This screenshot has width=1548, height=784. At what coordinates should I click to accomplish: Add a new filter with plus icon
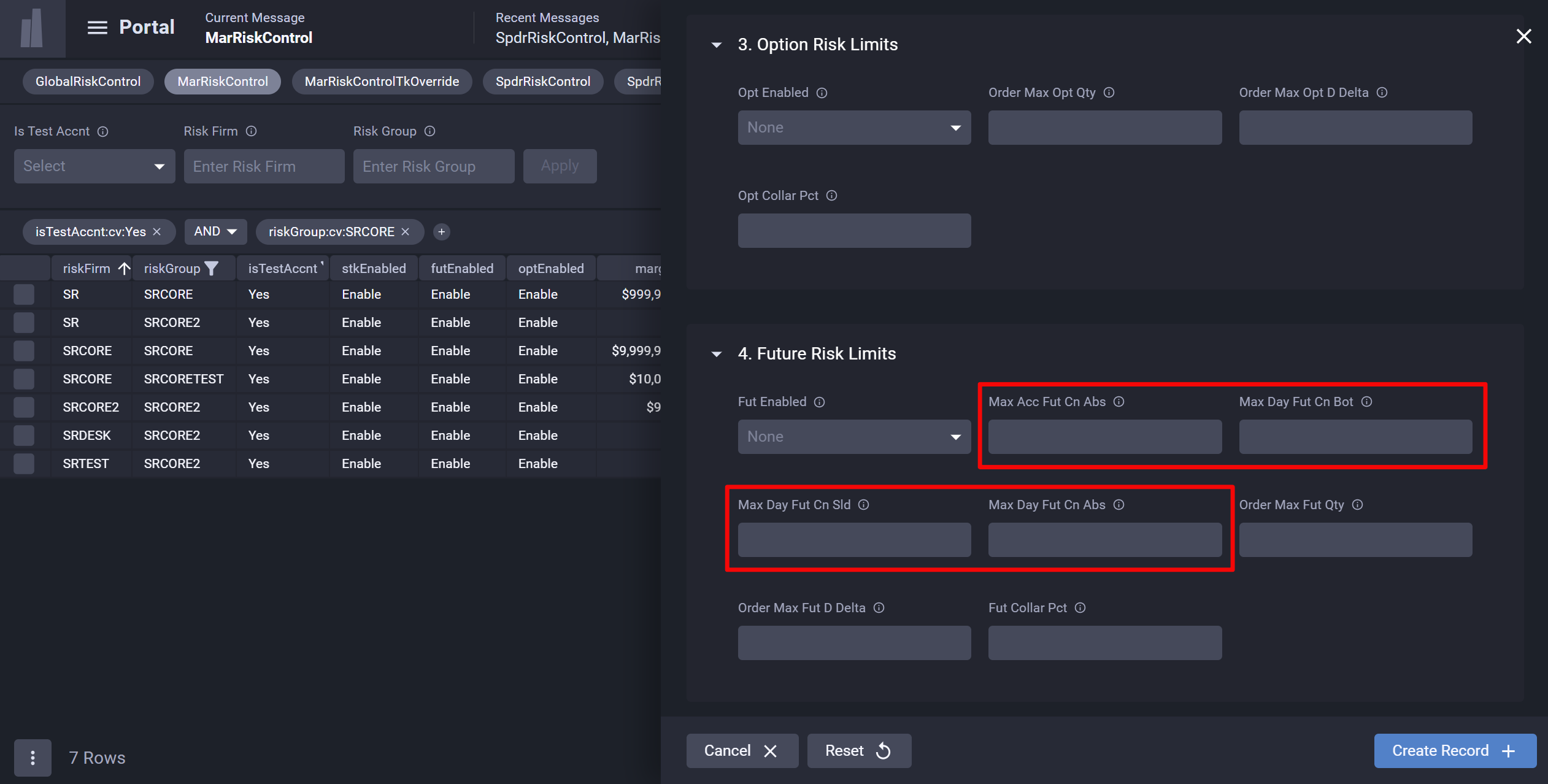[x=441, y=232]
